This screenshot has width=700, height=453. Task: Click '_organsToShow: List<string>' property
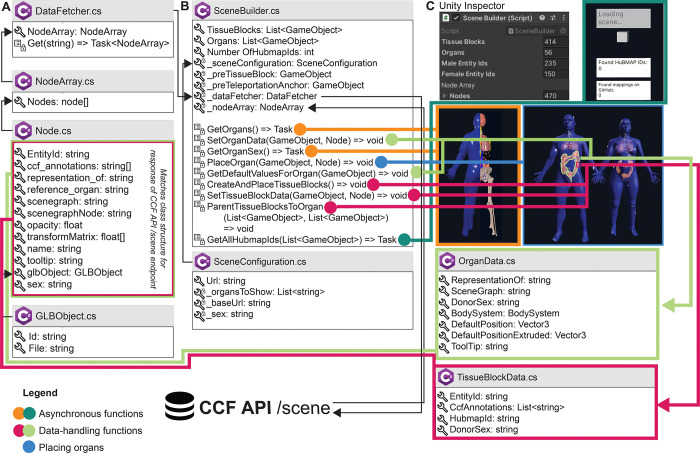click(265, 292)
